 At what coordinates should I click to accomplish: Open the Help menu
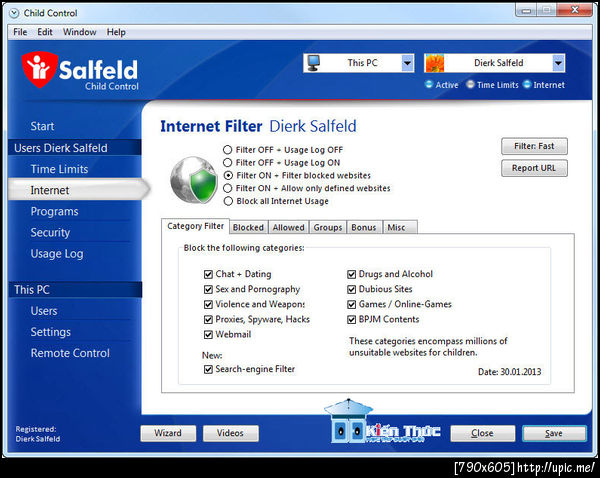(x=116, y=32)
